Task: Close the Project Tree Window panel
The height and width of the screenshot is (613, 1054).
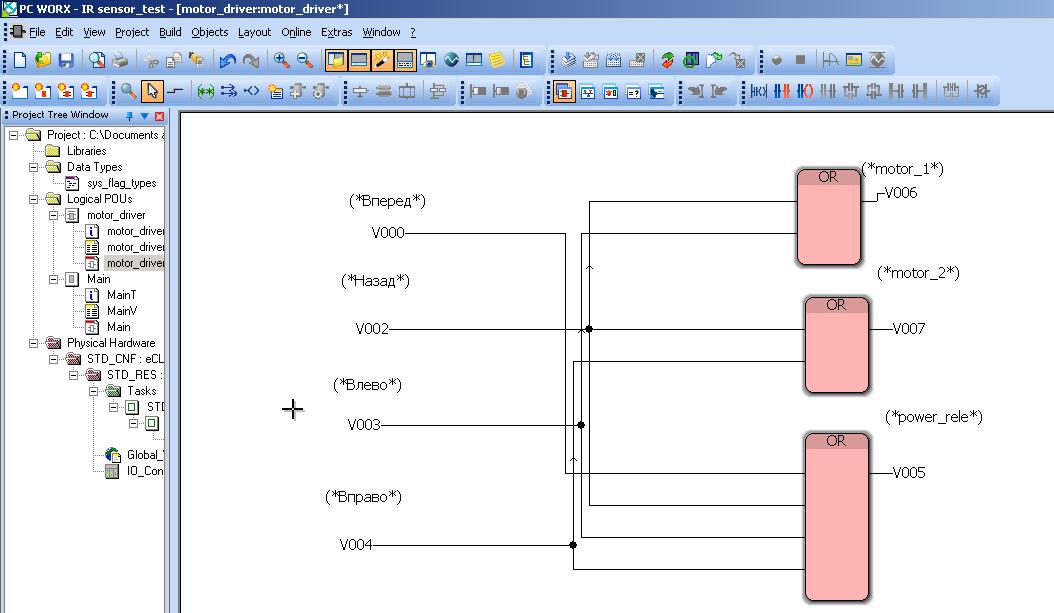Action: pyautogui.click(x=159, y=116)
